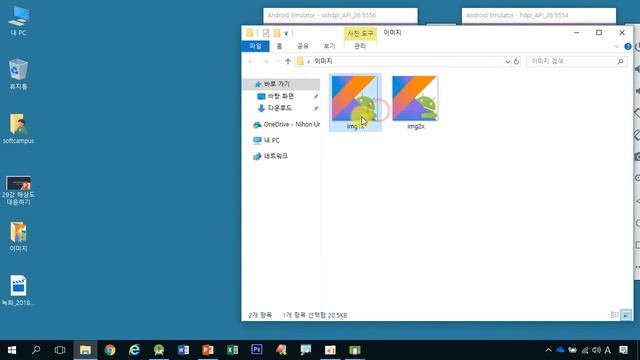Open taskbar search

36,350
